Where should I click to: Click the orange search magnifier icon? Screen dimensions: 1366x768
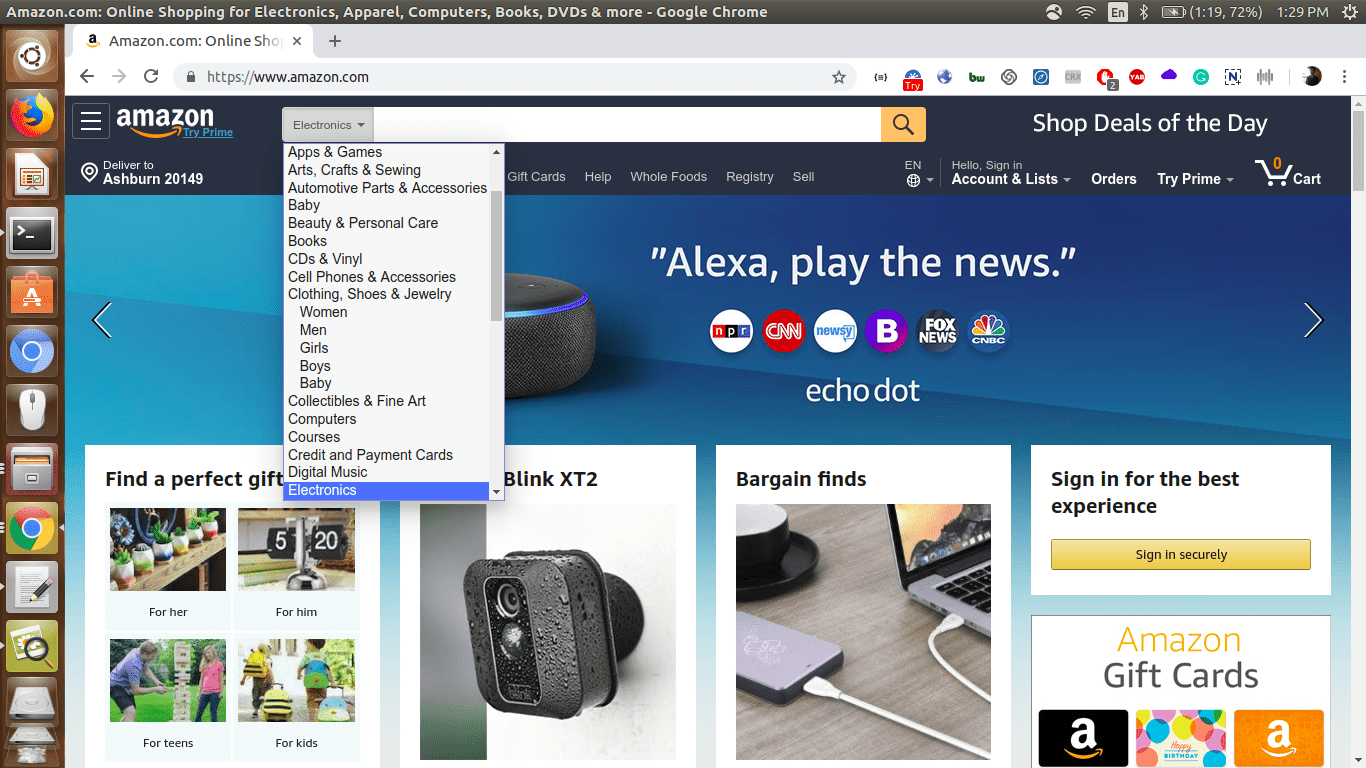pos(902,124)
